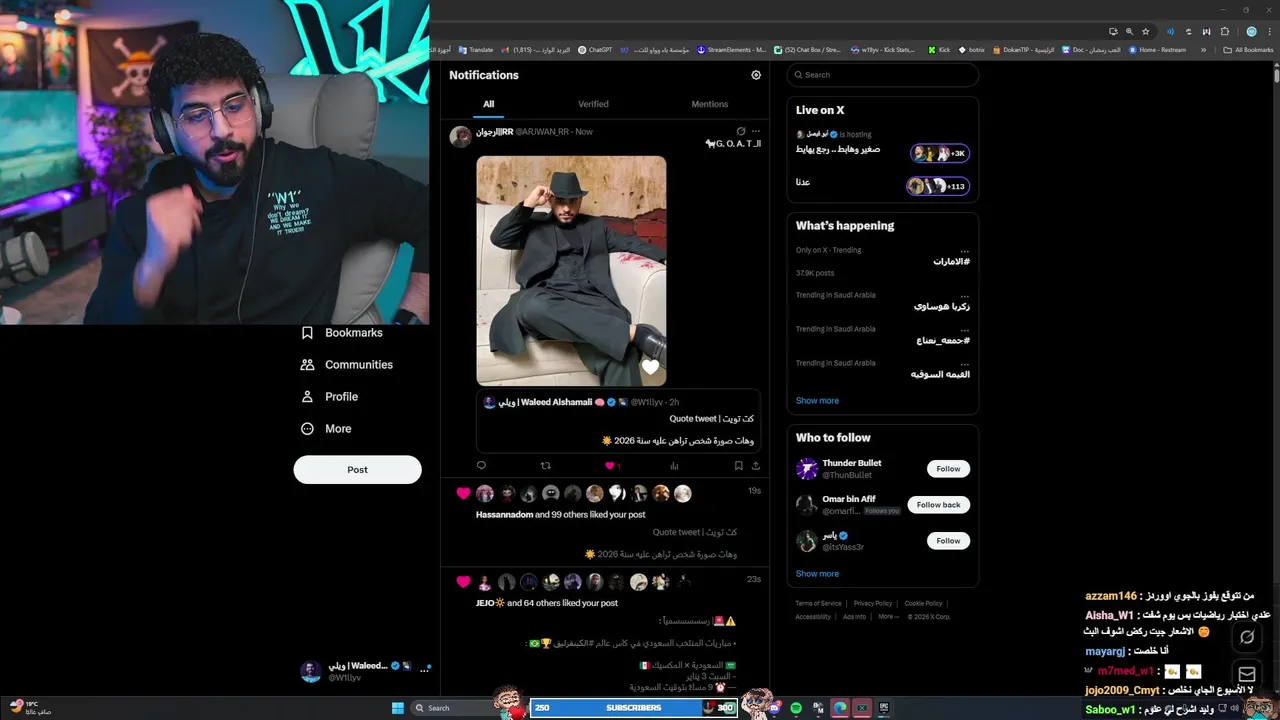Image resolution: width=1280 pixels, height=720 pixels.
Task: Open more options for زكريا هوساوي trend
Action: (x=964, y=295)
